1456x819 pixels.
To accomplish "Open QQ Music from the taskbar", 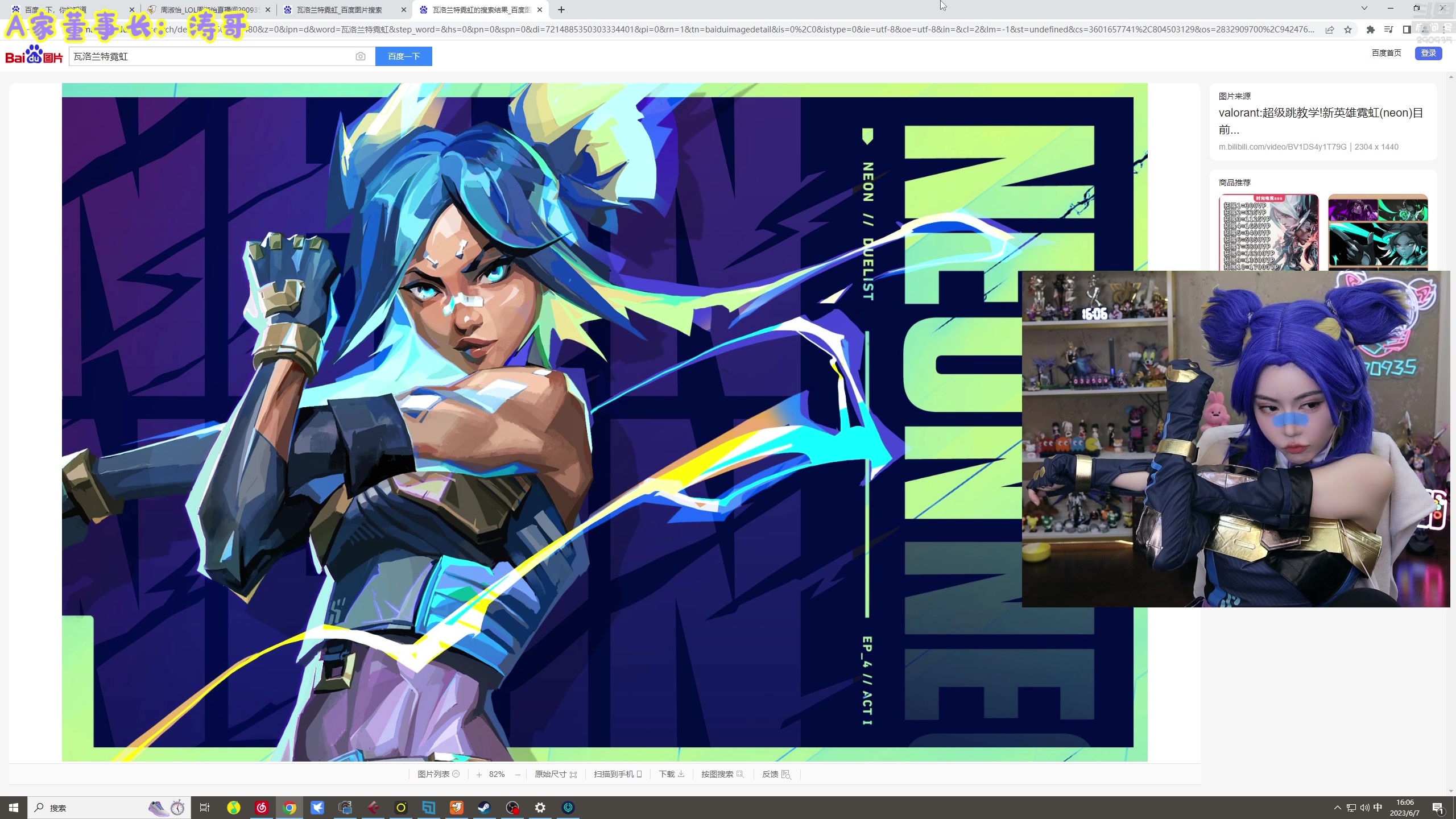I will tap(234, 808).
